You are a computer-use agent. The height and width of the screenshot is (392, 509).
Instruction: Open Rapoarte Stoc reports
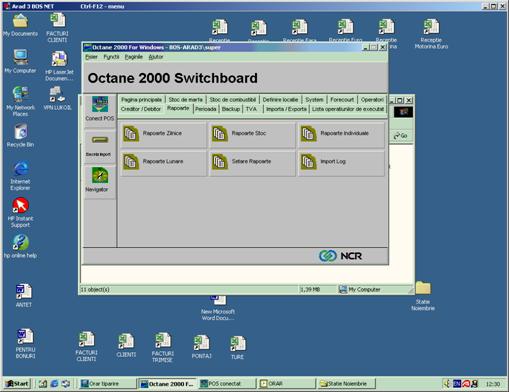252,134
